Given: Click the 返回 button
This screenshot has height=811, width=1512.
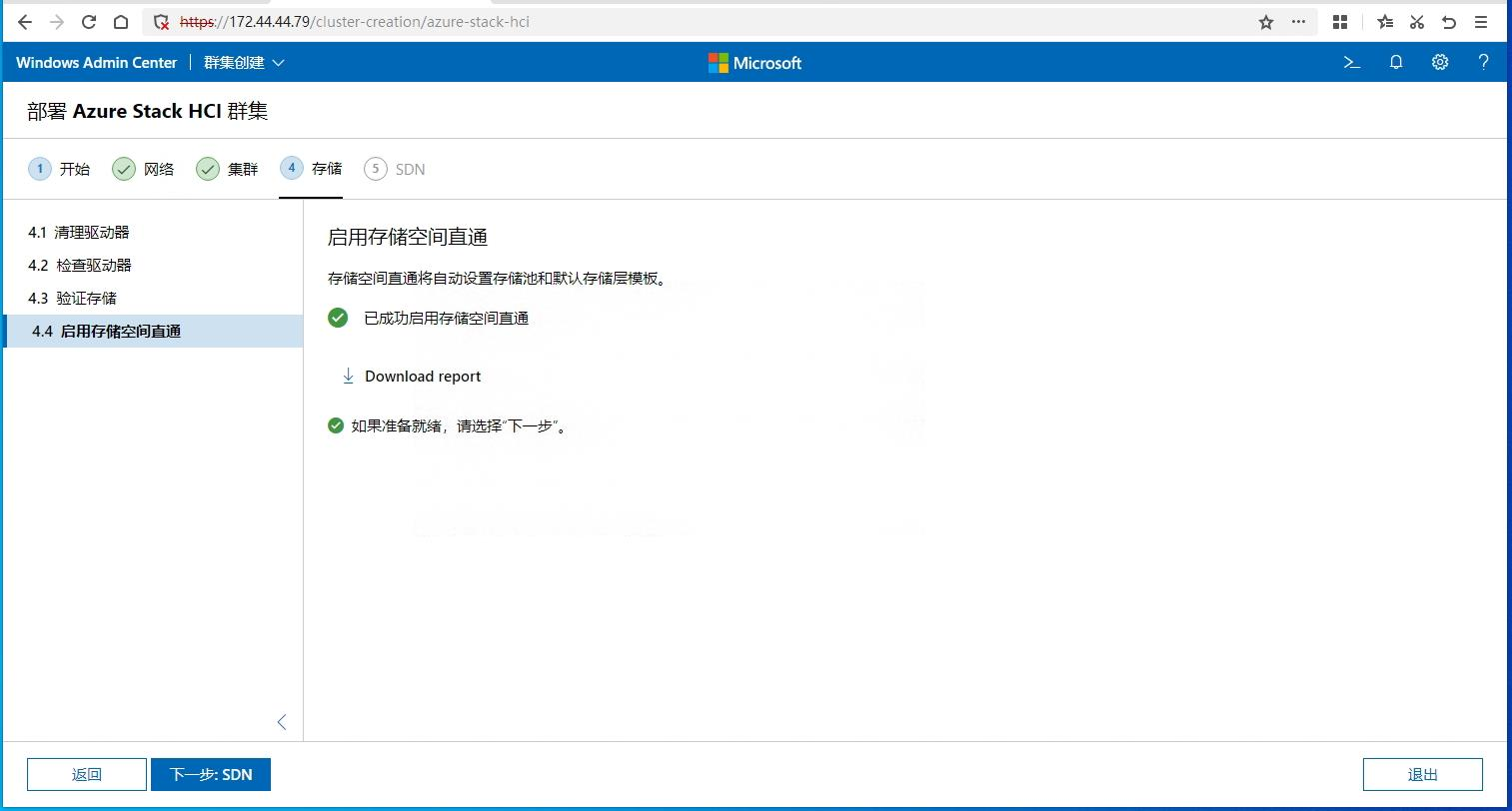Looking at the screenshot, I should (87, 774).
